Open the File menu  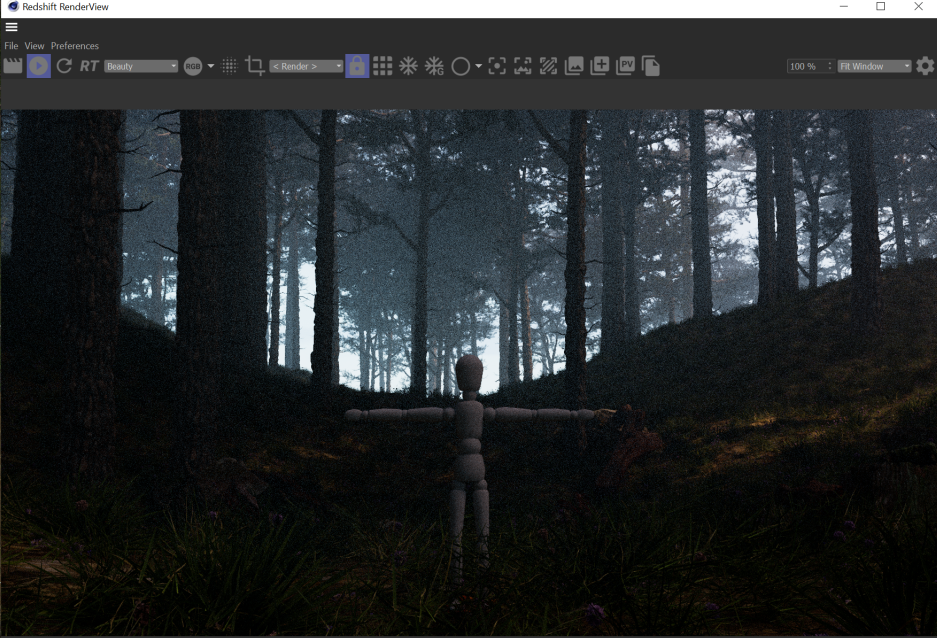pos(11,46)
